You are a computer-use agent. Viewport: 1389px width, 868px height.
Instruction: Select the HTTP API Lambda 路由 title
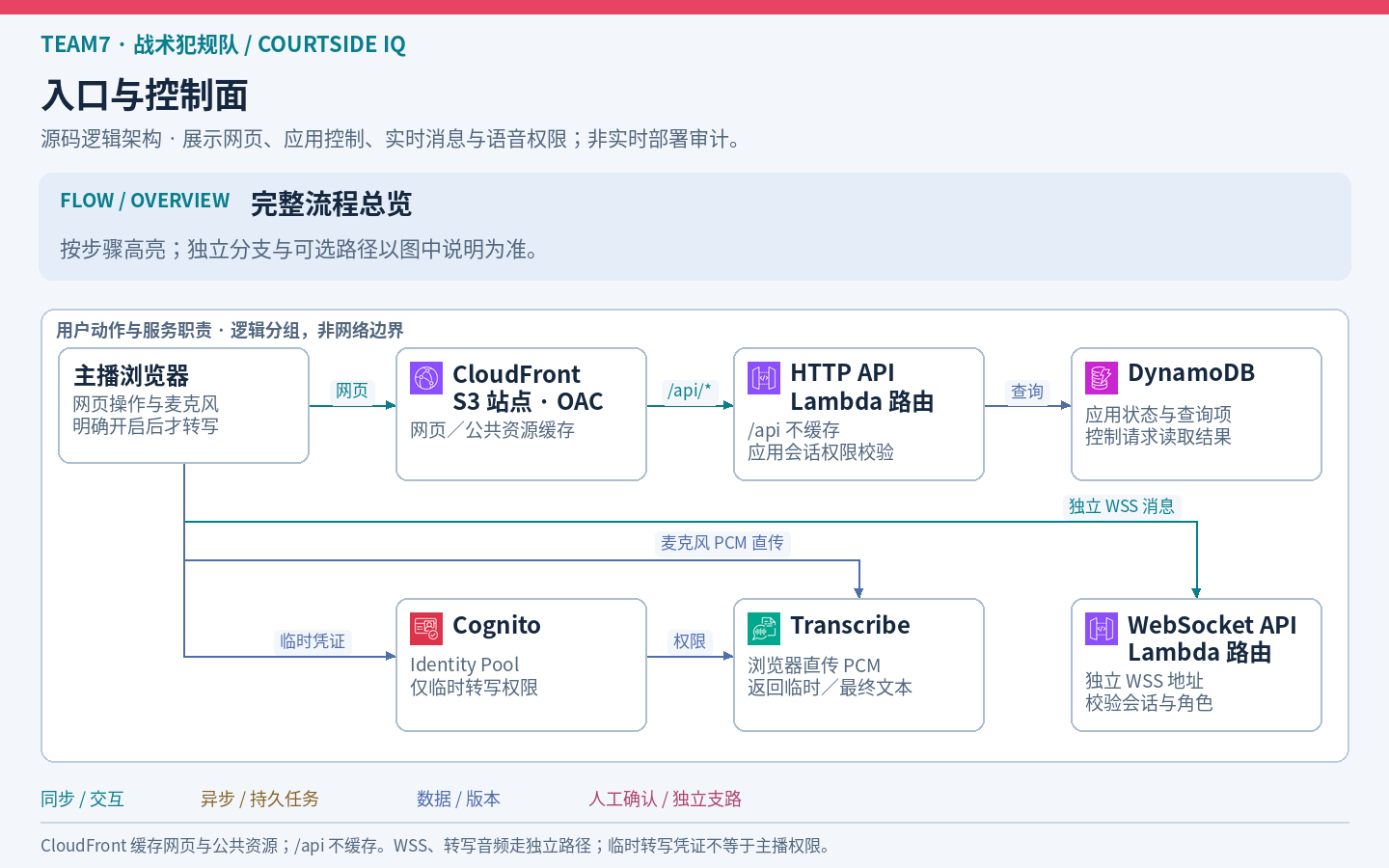pyautogui.click(x=861, y=387)
